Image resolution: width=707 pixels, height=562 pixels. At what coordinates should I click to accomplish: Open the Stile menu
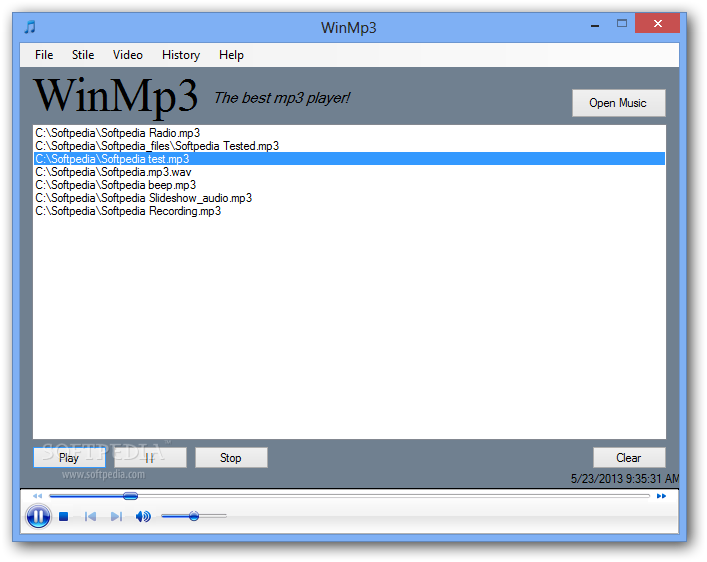83,55
